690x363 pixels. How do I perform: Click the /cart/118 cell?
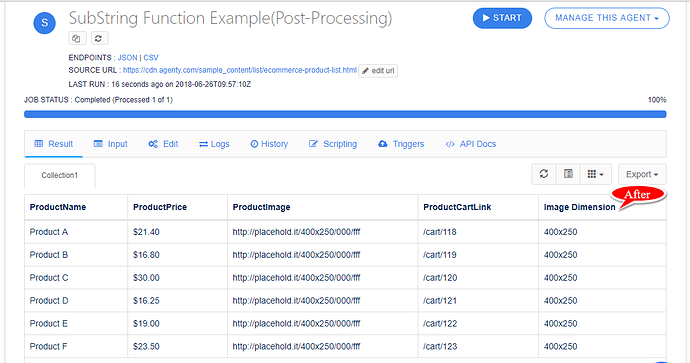coord(478,232)
